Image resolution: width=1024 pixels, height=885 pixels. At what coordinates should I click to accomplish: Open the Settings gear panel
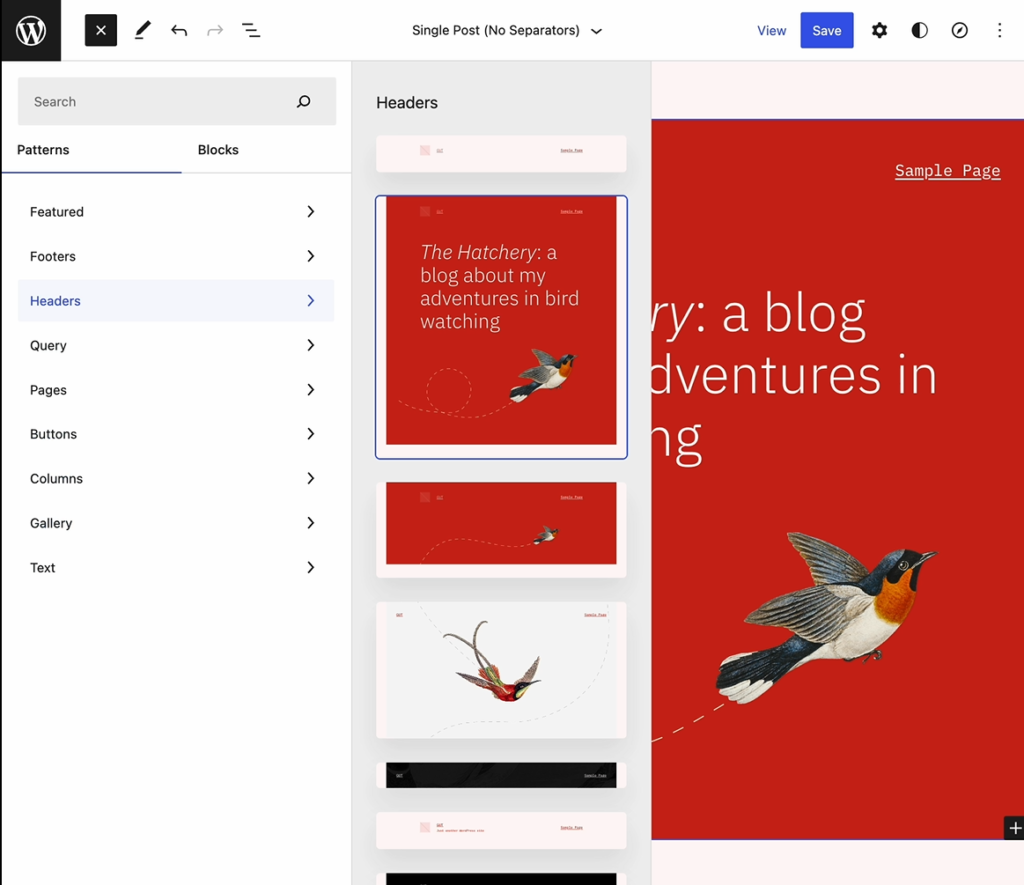coord(879,31)
